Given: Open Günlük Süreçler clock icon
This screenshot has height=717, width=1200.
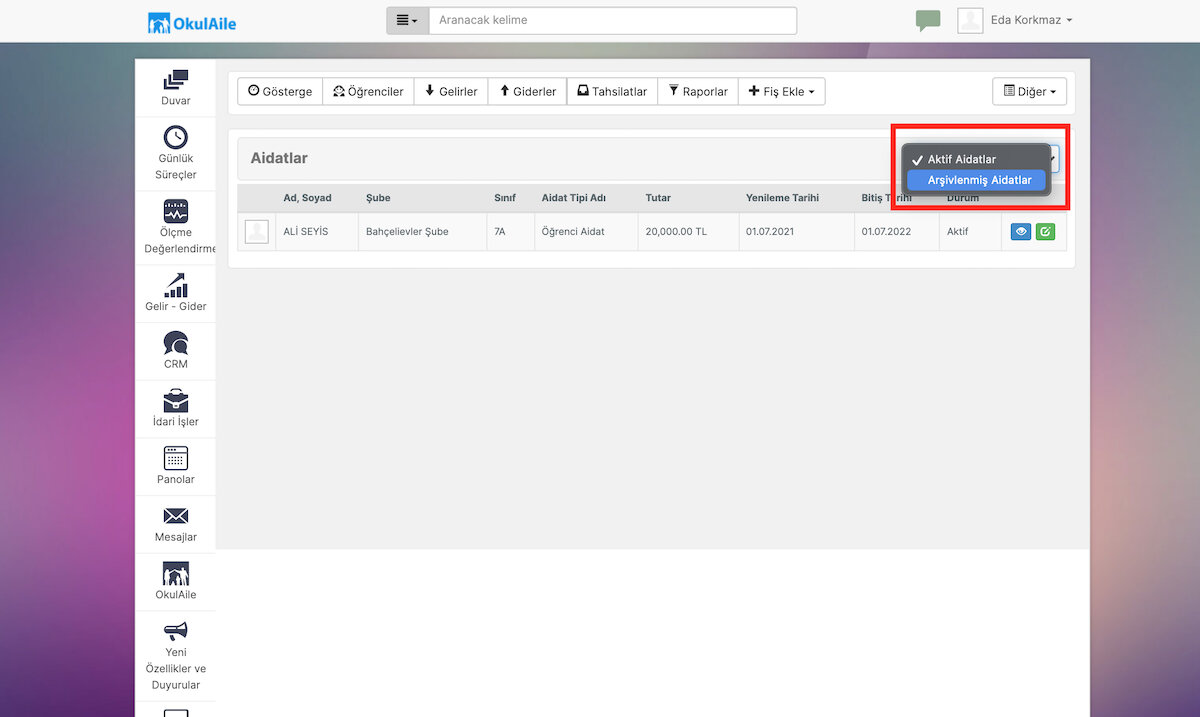Looking at the screenshot, I should 175,137.
